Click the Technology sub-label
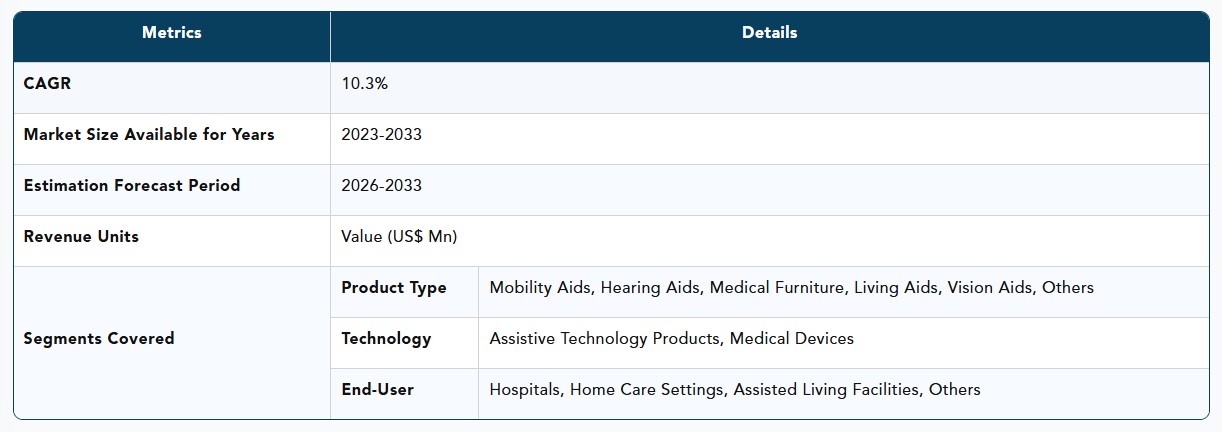The height and width of the screenshot is (432, 1222). (x=386, y=339)
